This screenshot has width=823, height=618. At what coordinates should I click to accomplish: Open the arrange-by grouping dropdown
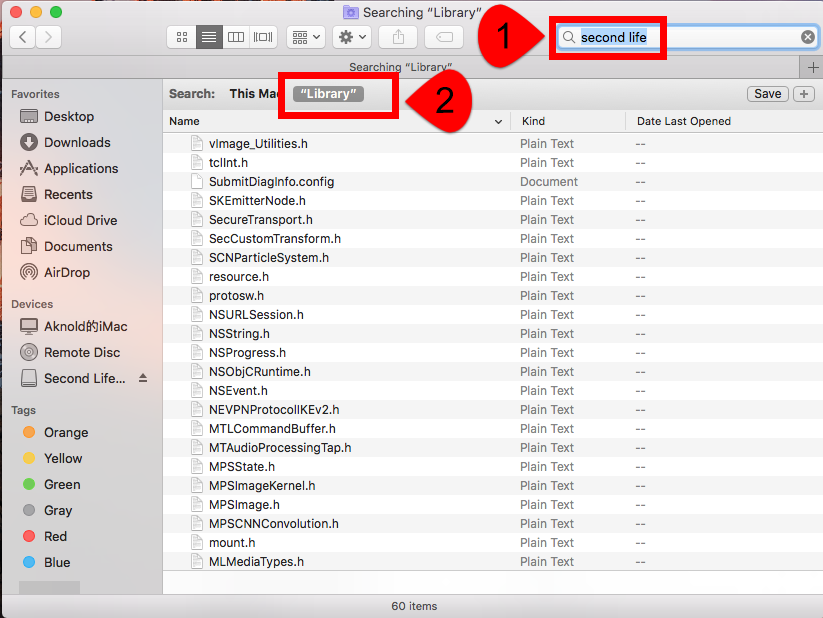[x=306, y=37]
